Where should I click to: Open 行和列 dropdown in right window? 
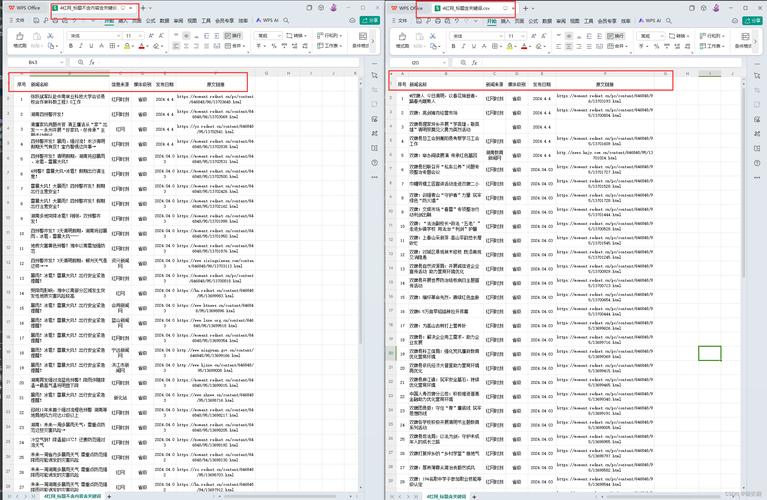coord(712,36)
